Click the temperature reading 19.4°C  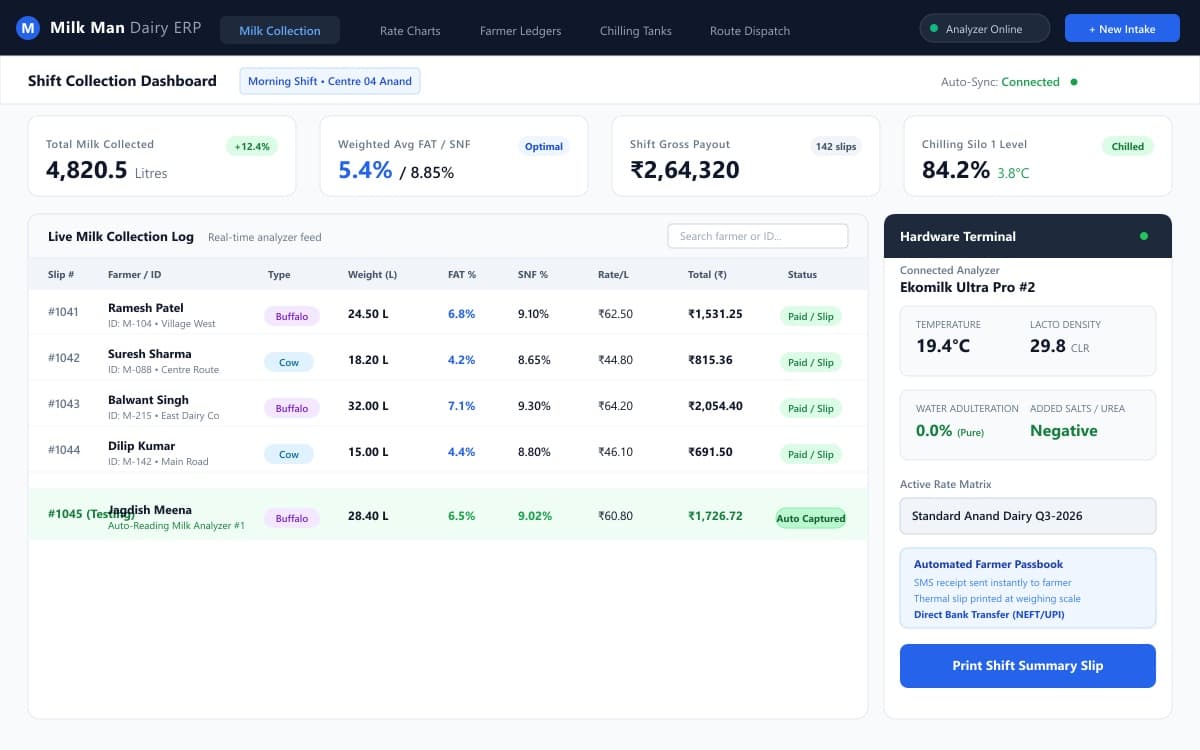point(943,346)
